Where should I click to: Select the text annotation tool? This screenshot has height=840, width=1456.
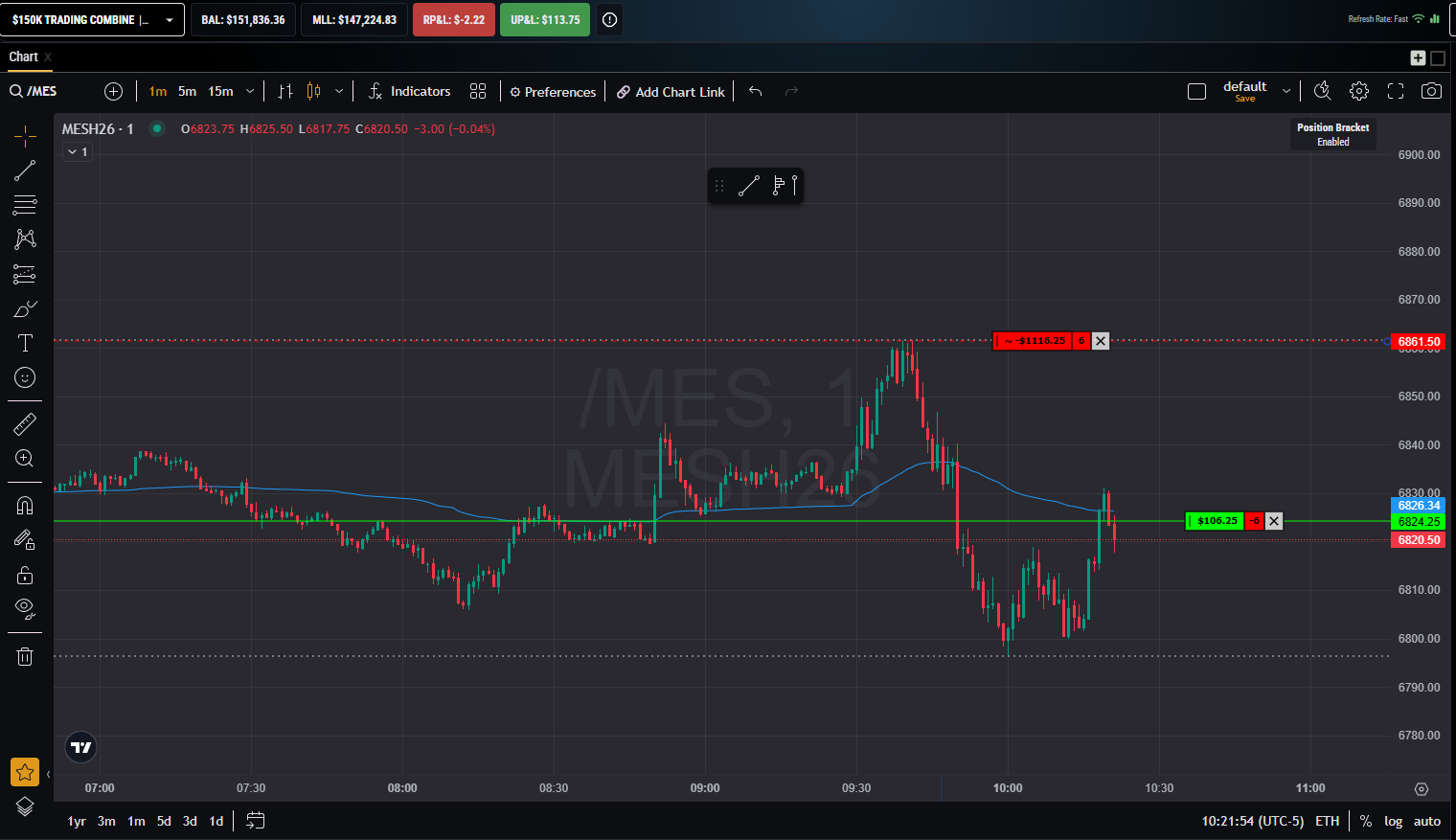25,343
